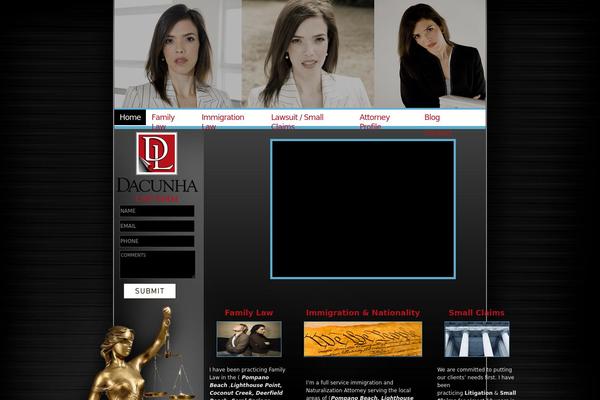Viewport: 600px width, 400px height.
Task: Open Immigration & Nationality heading link
Action: pos(363,313)
